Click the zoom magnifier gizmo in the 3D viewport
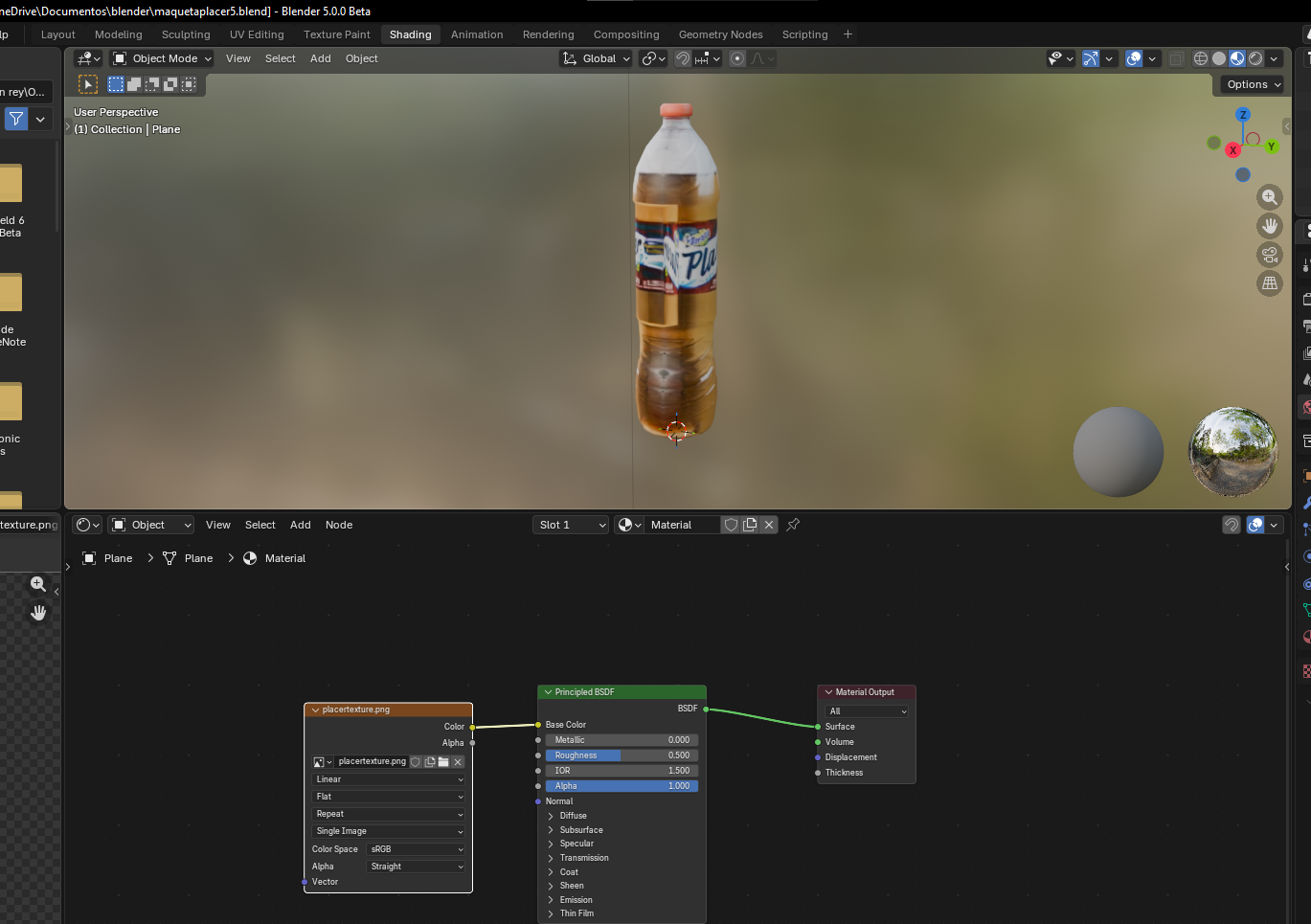The width and height of the screenshot is (1311, 924). (x=1269, y=197)
